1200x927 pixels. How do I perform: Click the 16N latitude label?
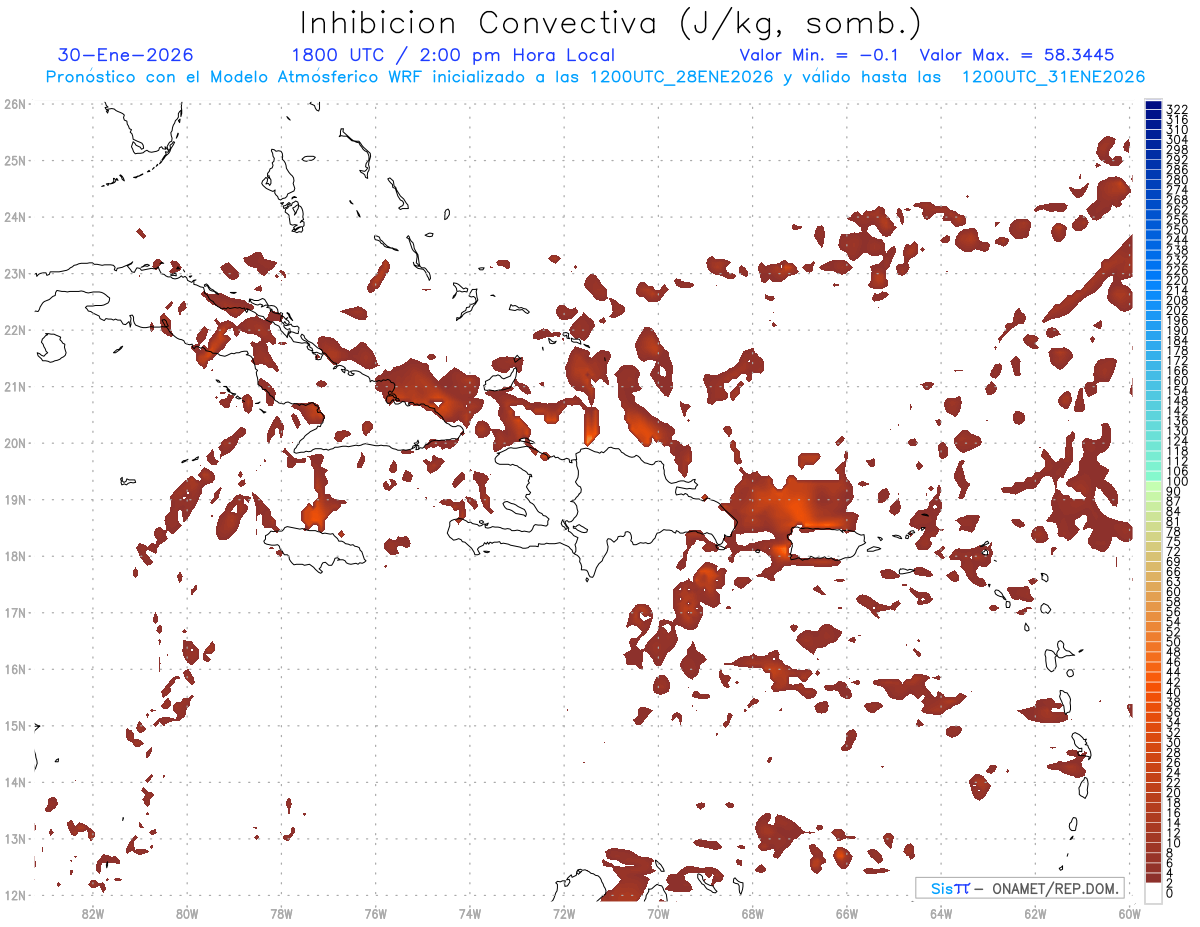[15, 669]
